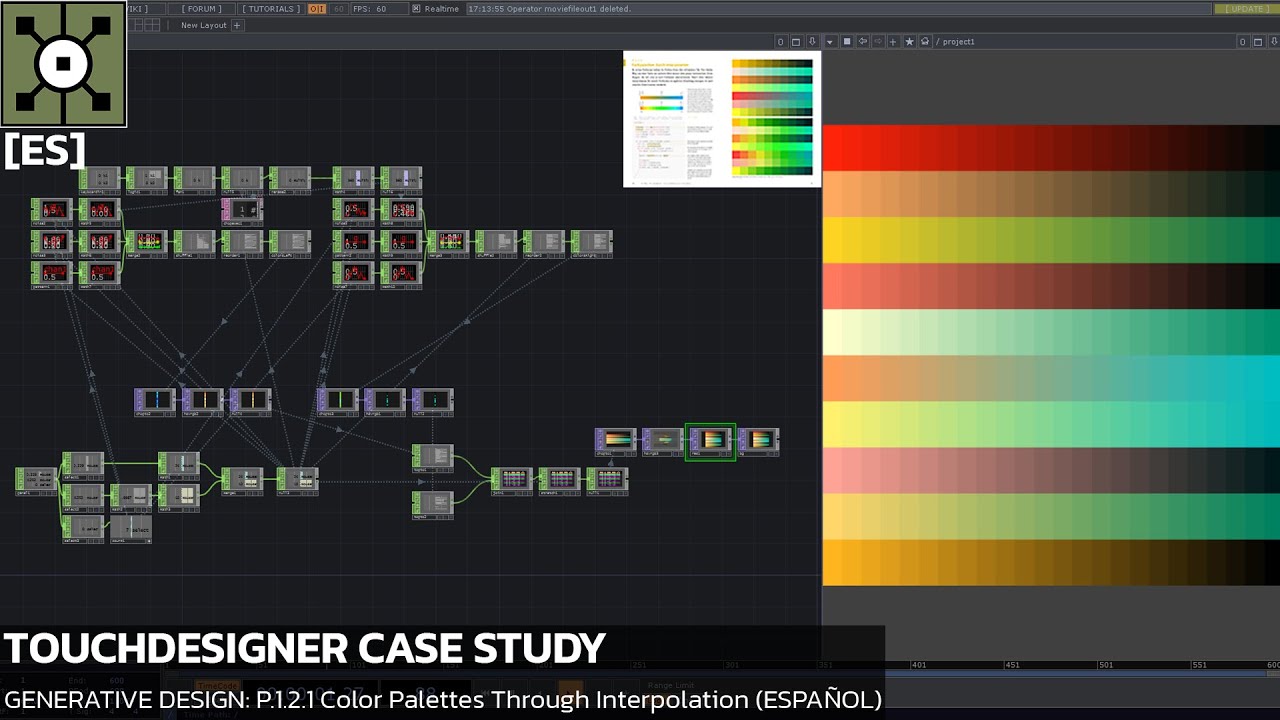Click timeline marker 551
1280x720 pixels.
[x=1199, y=665]
